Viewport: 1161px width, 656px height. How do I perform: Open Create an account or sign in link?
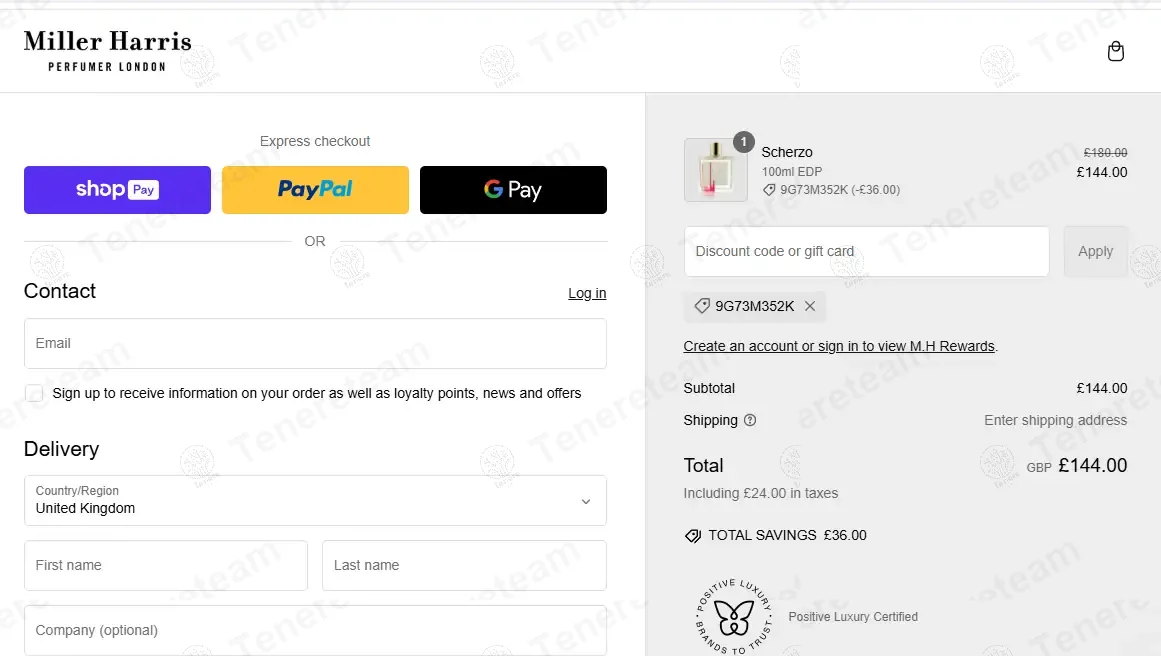click(839, 347)
